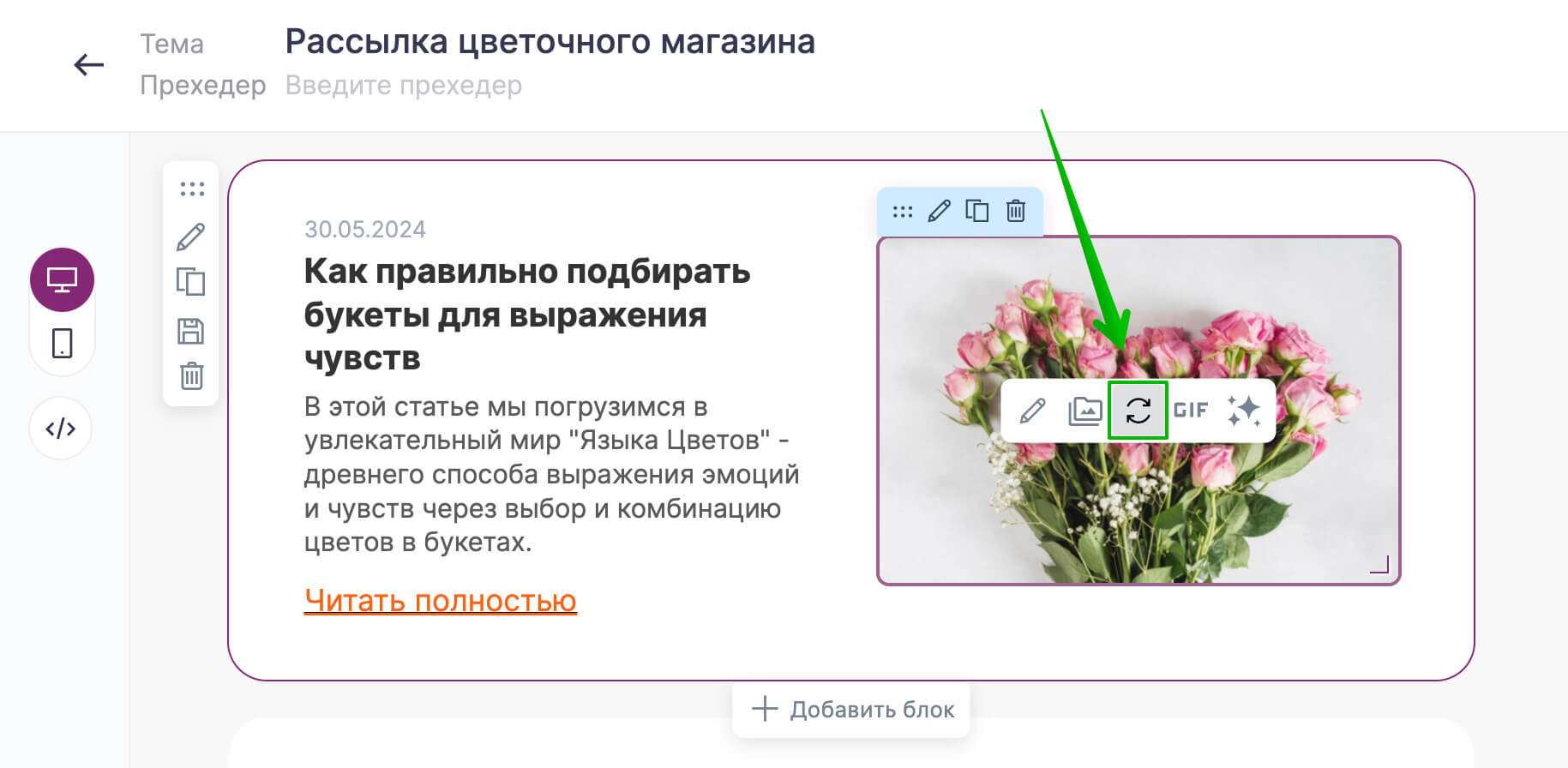Image resolution: width=1568 pixels, height=768 pixels.
Task: Replace image with circular arrows icon
Action: 1138,411
